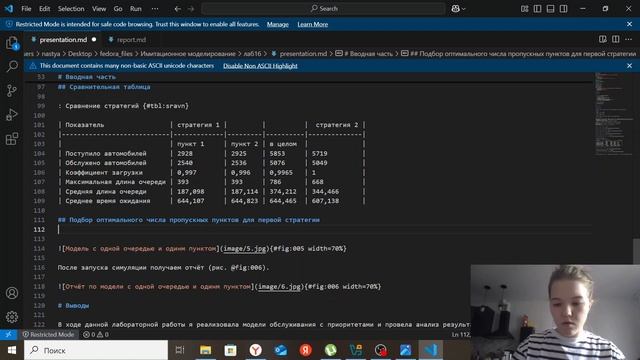Viewport: 640px width, 360px height.
Task: Click 'Коэффициент загрузки' table row label
Action: coord(104,172)
